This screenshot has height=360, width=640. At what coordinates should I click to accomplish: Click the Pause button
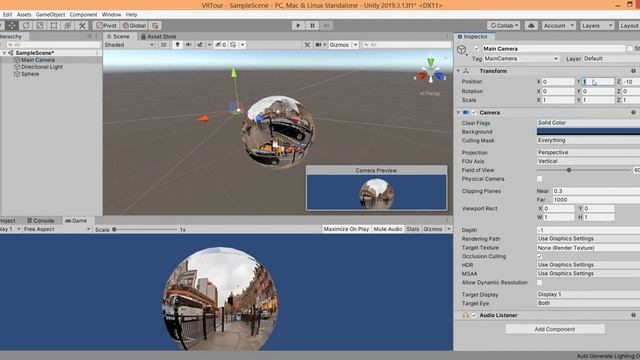[x=312, y=25]
